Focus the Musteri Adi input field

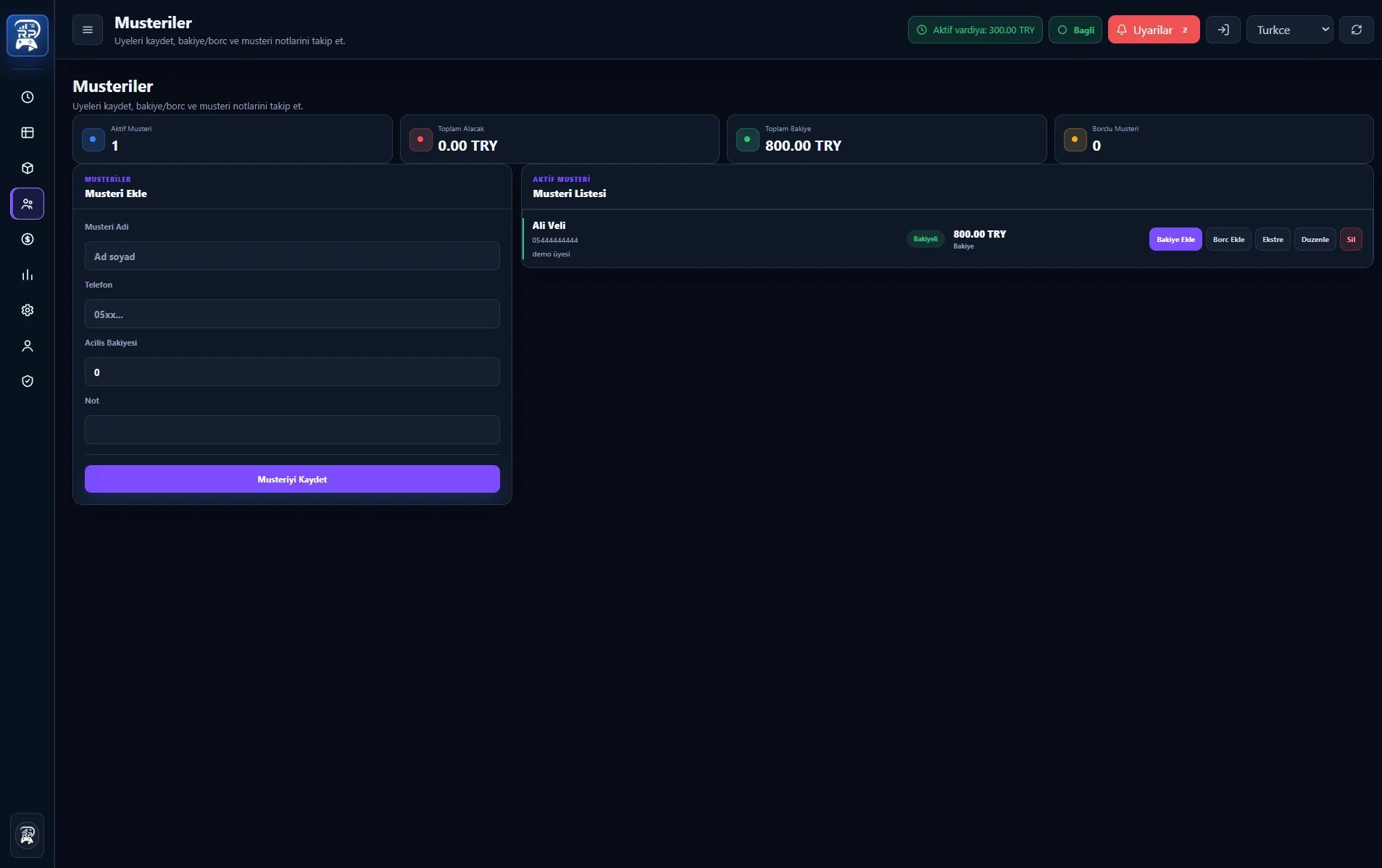[x=292, y=256]
